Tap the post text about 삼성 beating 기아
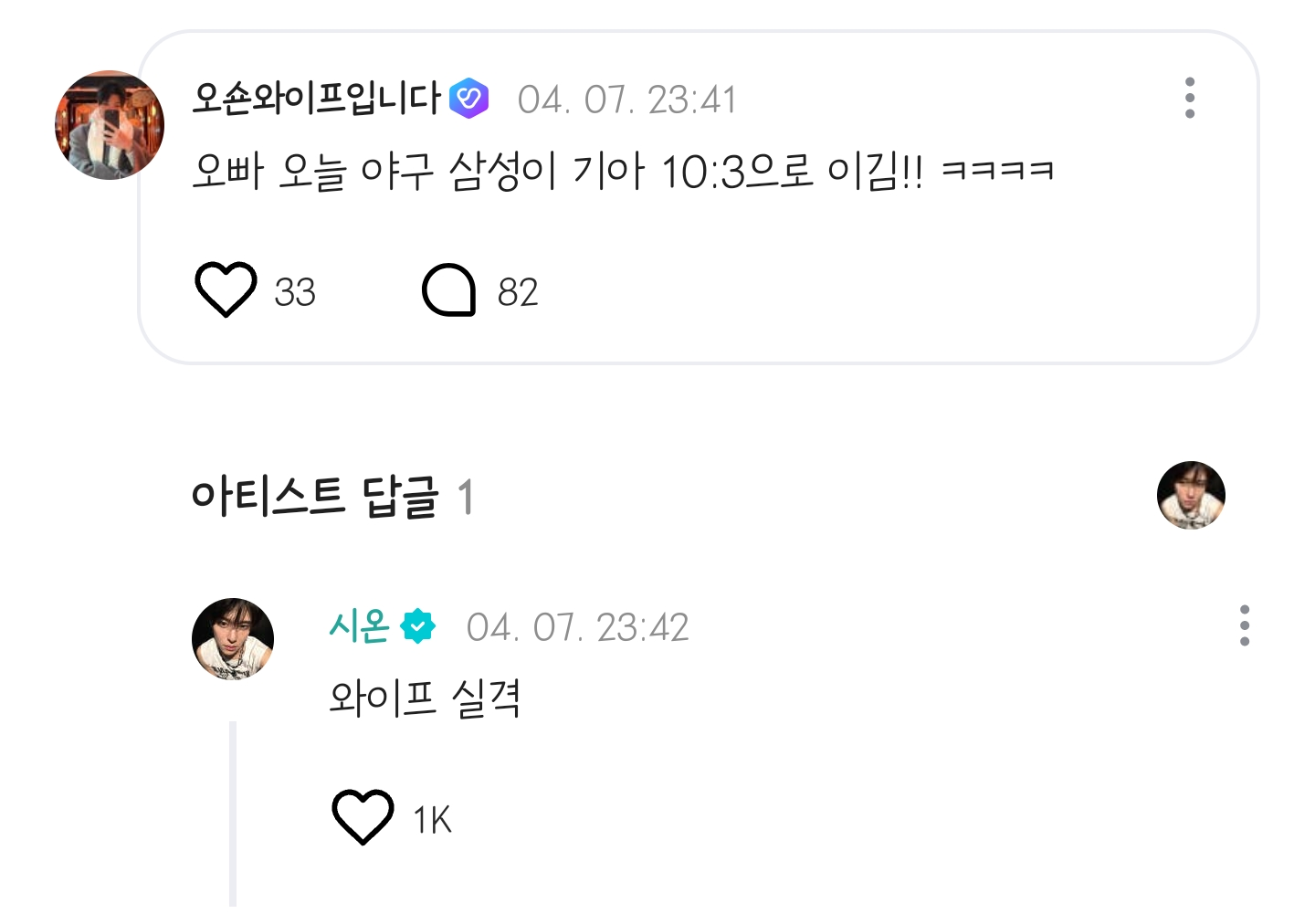 tap(623, 171)
